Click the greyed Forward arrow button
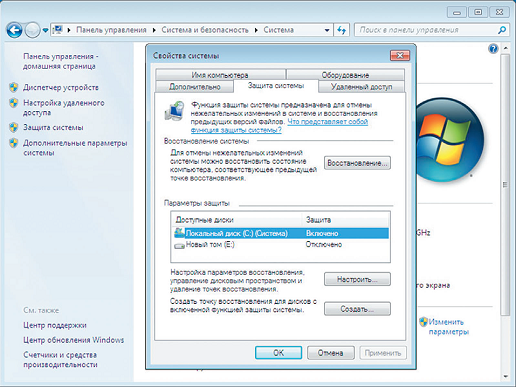Screen dimensions: 516x387 (x=32, y=30)
